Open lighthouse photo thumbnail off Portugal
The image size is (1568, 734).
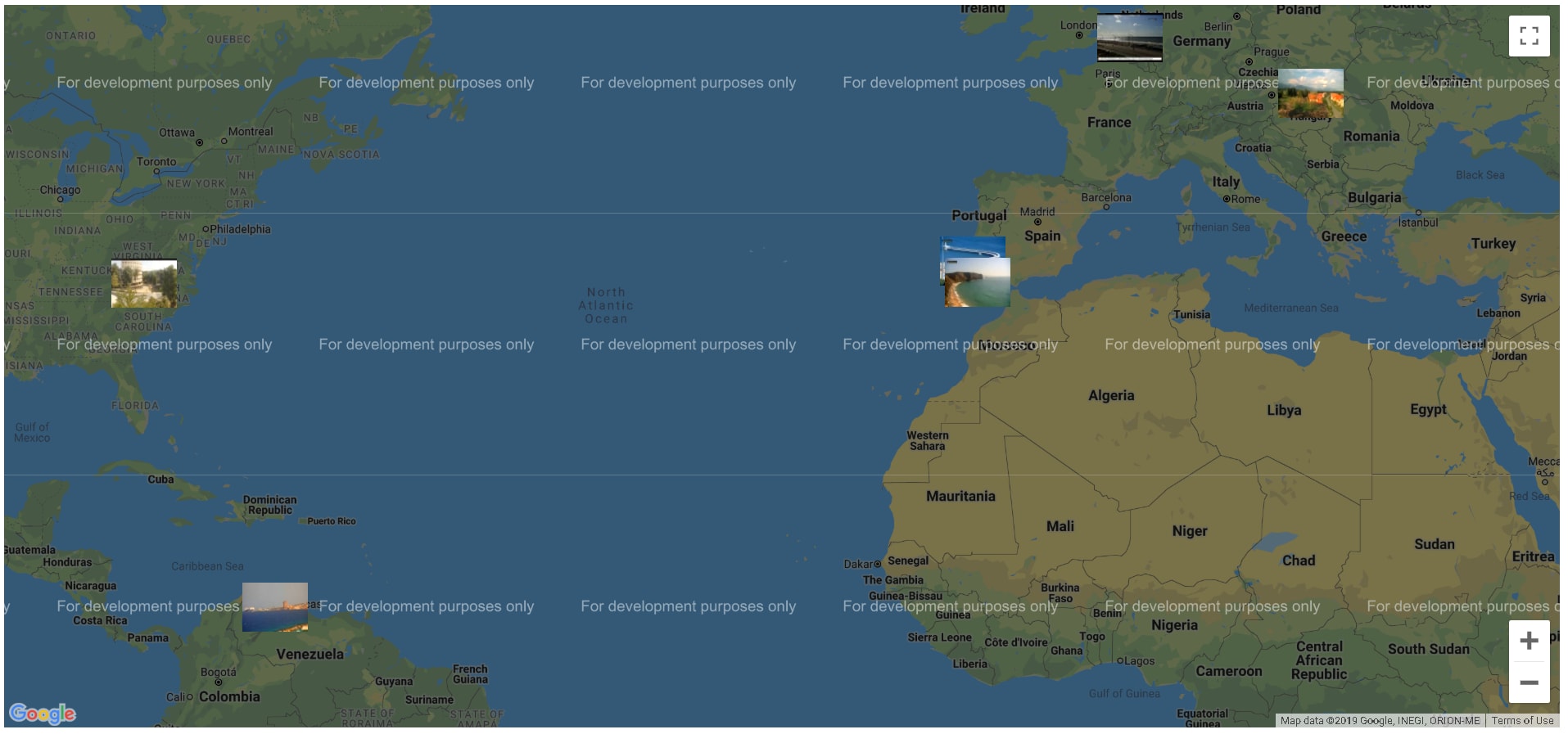[973, 247]
